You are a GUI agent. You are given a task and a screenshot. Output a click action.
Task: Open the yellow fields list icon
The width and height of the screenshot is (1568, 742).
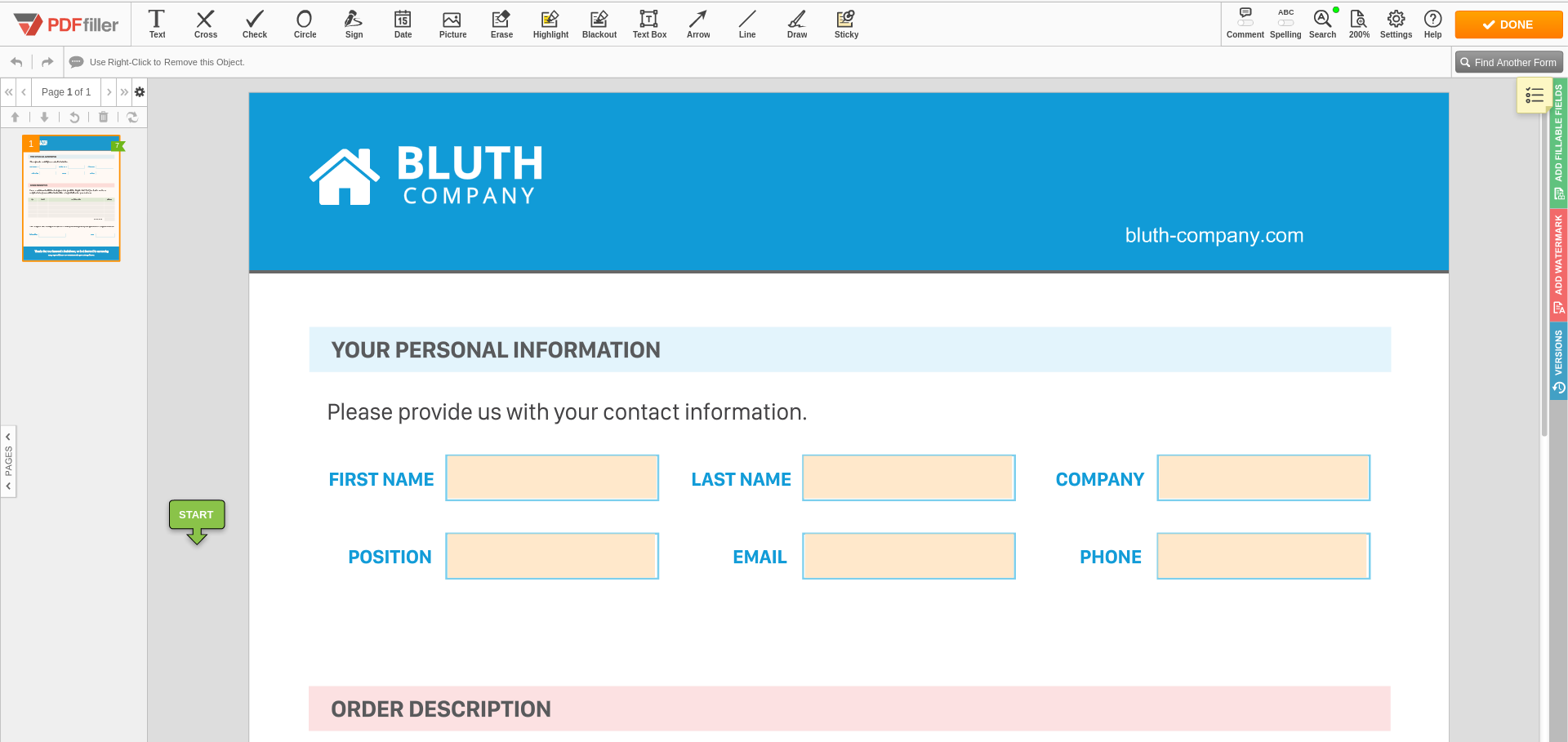click(1533, 96)
